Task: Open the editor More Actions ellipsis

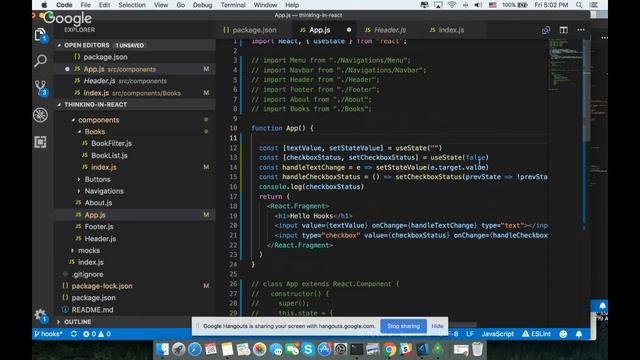Action: pyautogui.click(x=581, y=30)
